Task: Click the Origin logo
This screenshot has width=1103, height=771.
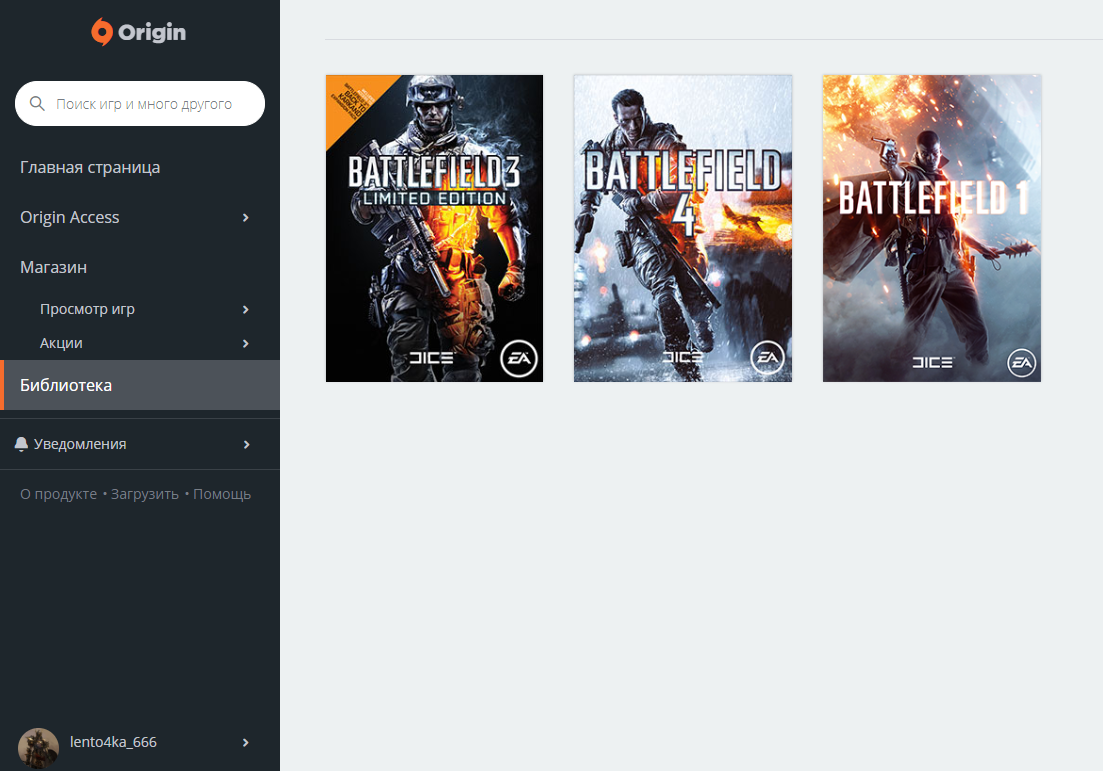Action: 139,32
